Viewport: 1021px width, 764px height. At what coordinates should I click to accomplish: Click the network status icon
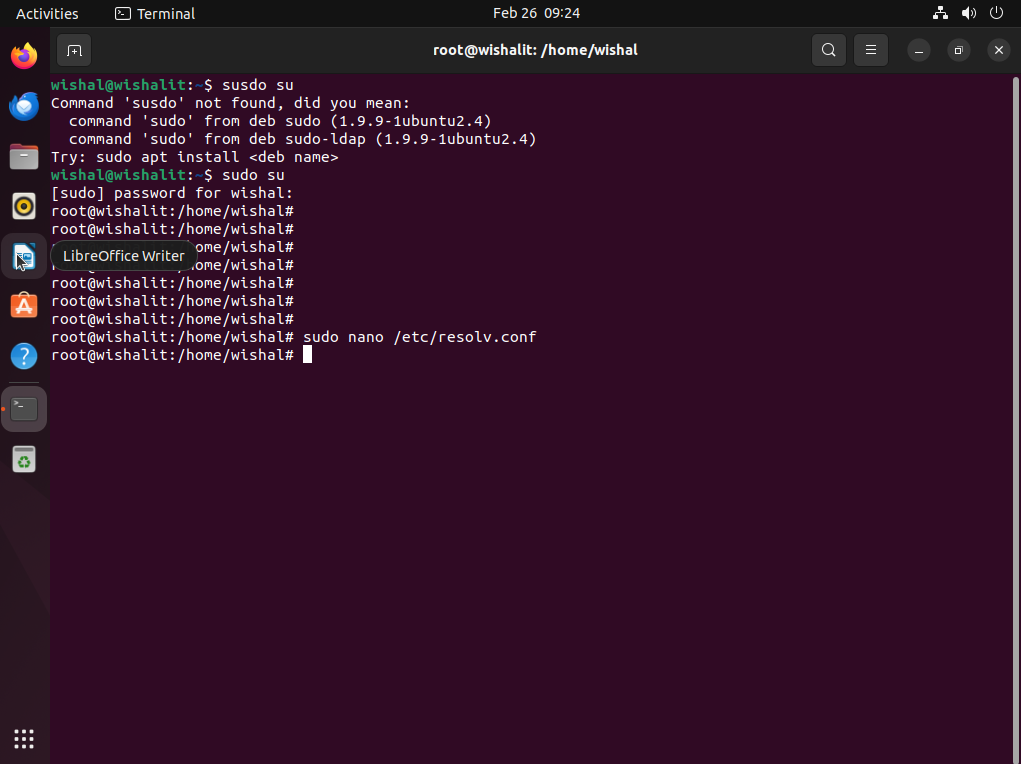coord(940,13)
